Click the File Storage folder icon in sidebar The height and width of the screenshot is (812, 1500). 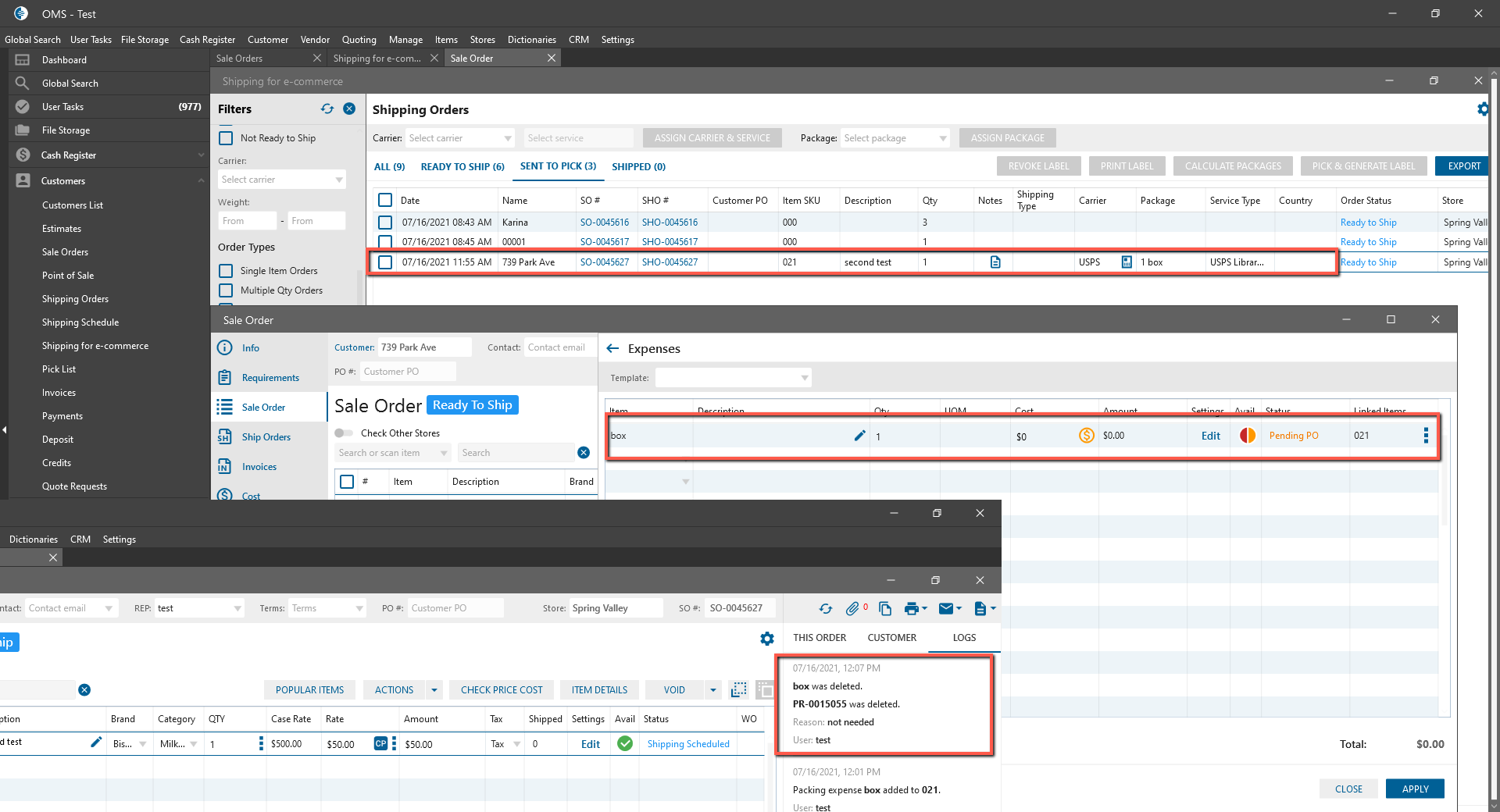click(23, 130)
